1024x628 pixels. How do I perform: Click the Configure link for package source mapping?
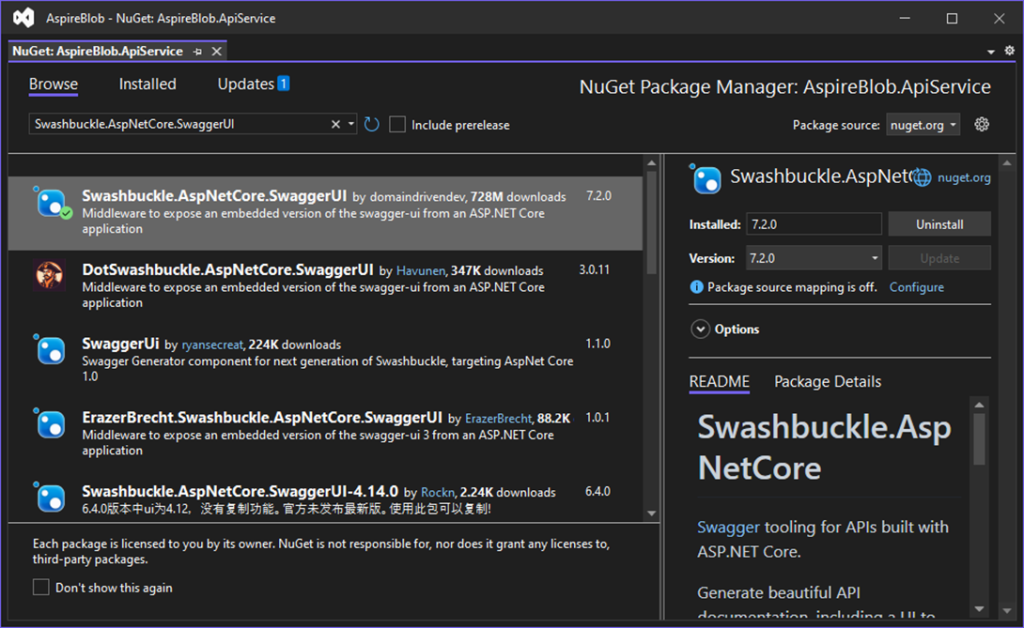pos(916,287)
